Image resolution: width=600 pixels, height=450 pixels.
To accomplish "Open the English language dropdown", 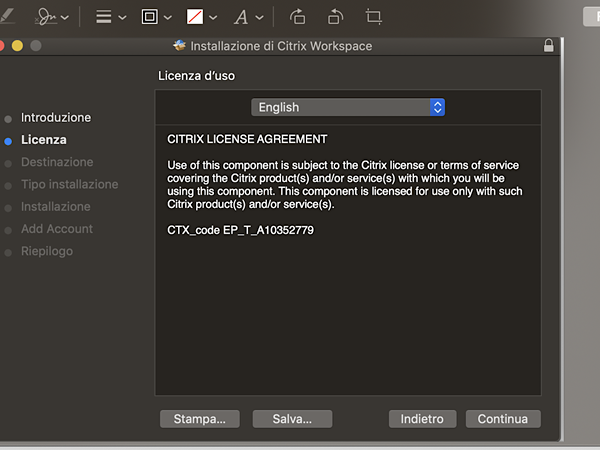I will (x=347, y=107).
